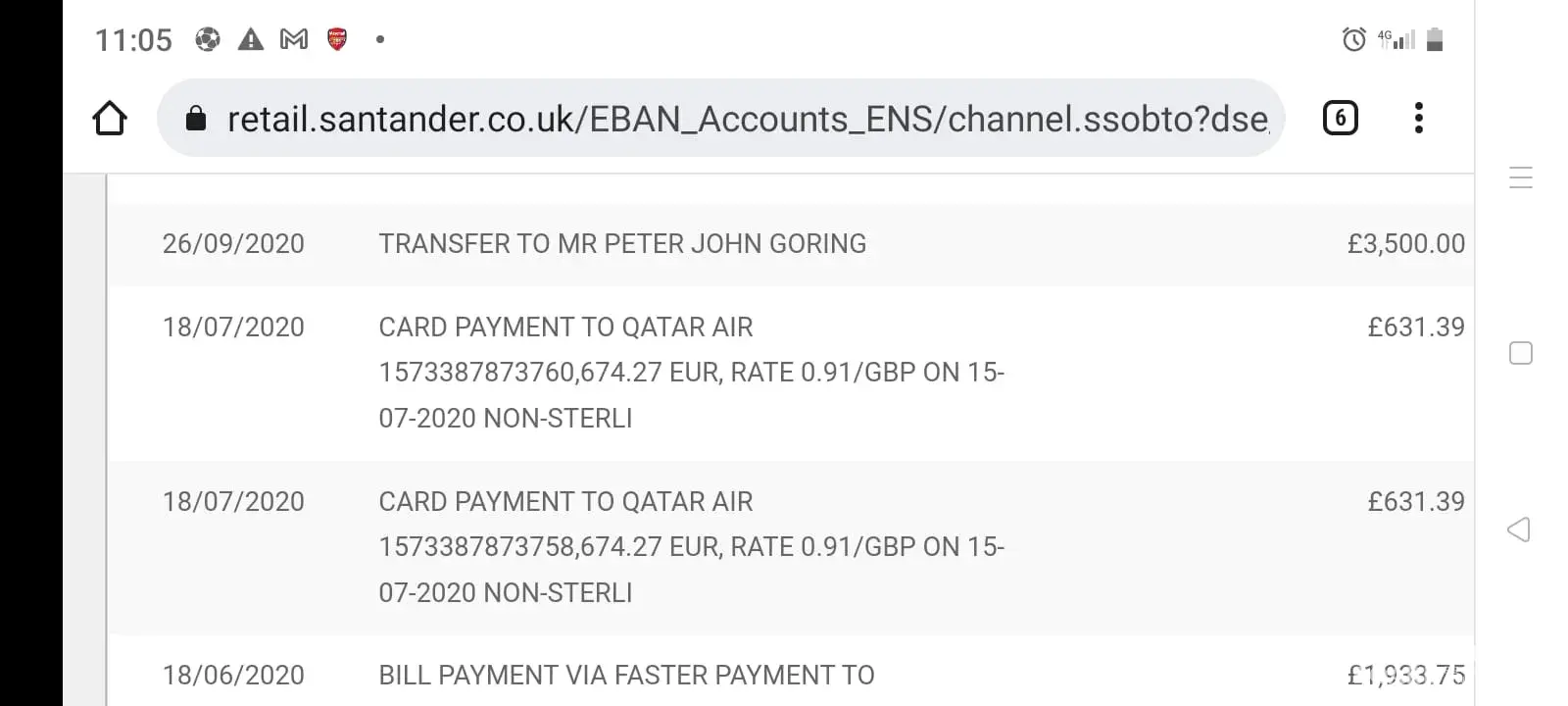1568x706 pixels.
Task: Tap the santander.co.uk address bar URL
Action: point(747,119)
